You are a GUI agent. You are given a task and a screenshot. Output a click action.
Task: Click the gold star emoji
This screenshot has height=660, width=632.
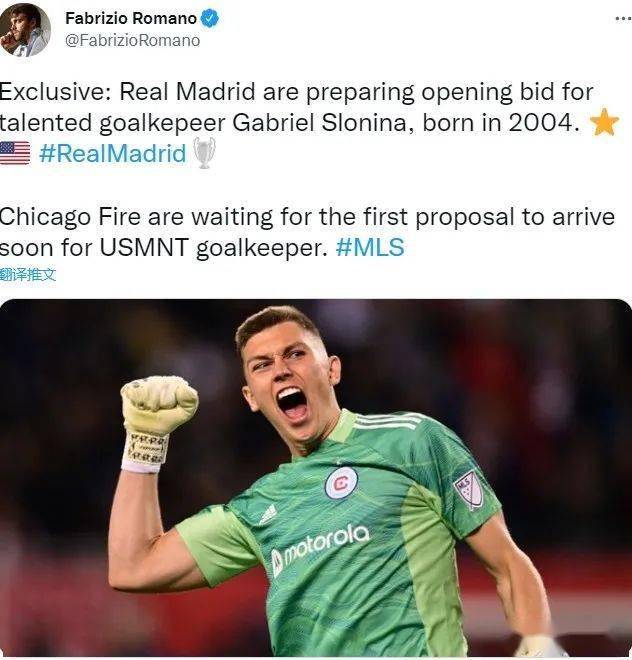(x=604, y=122)
